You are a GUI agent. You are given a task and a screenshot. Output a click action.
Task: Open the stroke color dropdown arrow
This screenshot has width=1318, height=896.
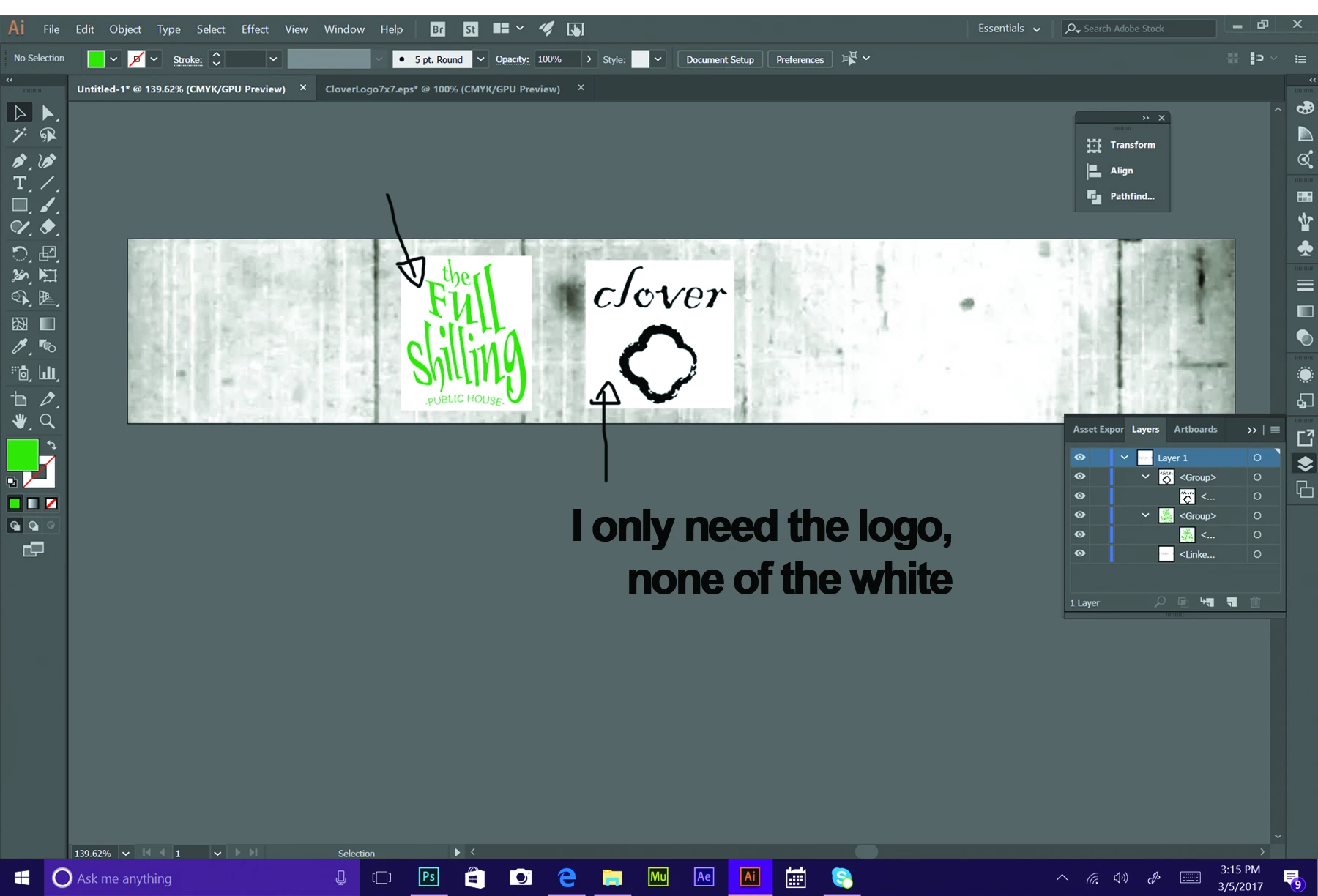point(154,59)
